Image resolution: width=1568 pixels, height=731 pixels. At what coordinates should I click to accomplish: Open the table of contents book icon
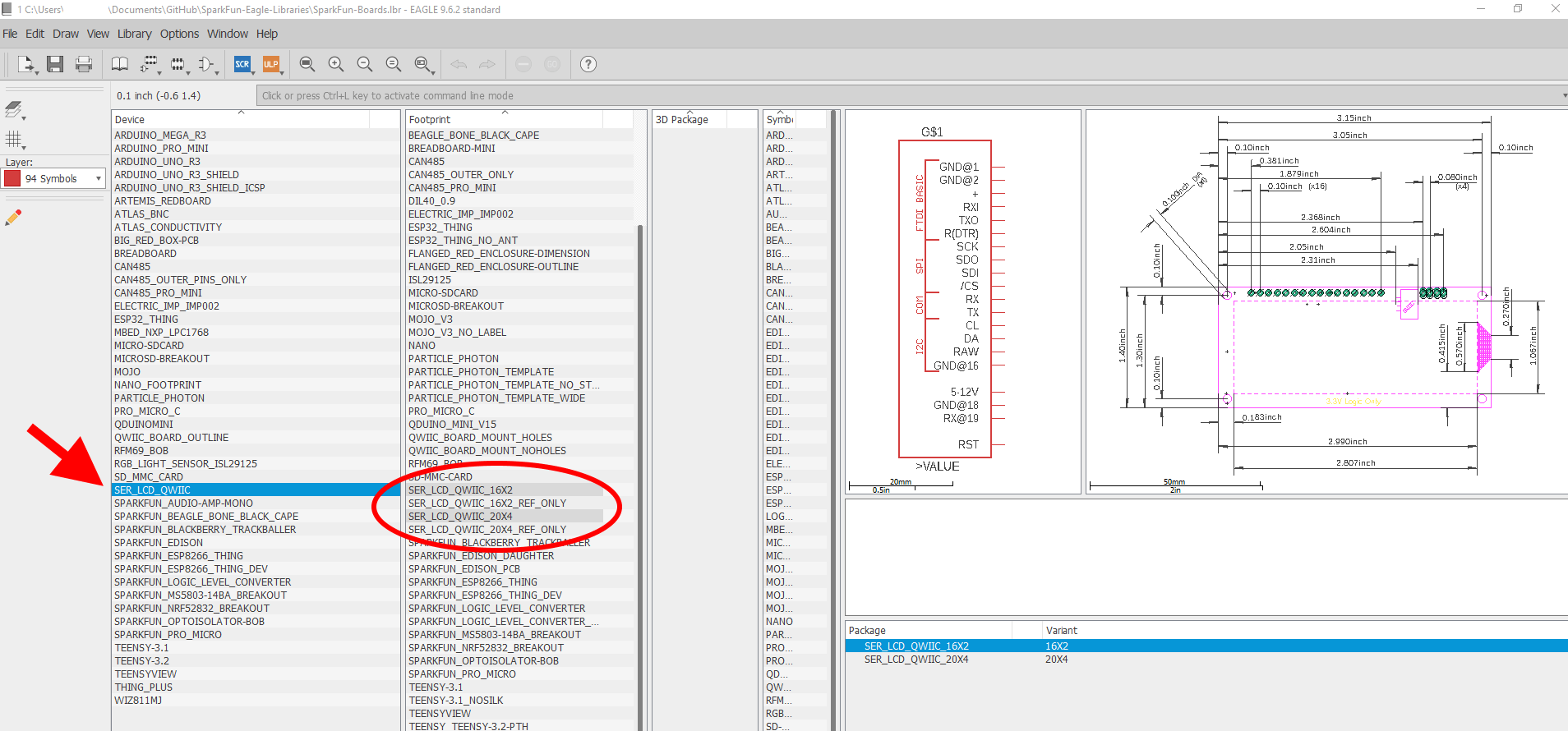pyautogui.click(x=120, y=64)
